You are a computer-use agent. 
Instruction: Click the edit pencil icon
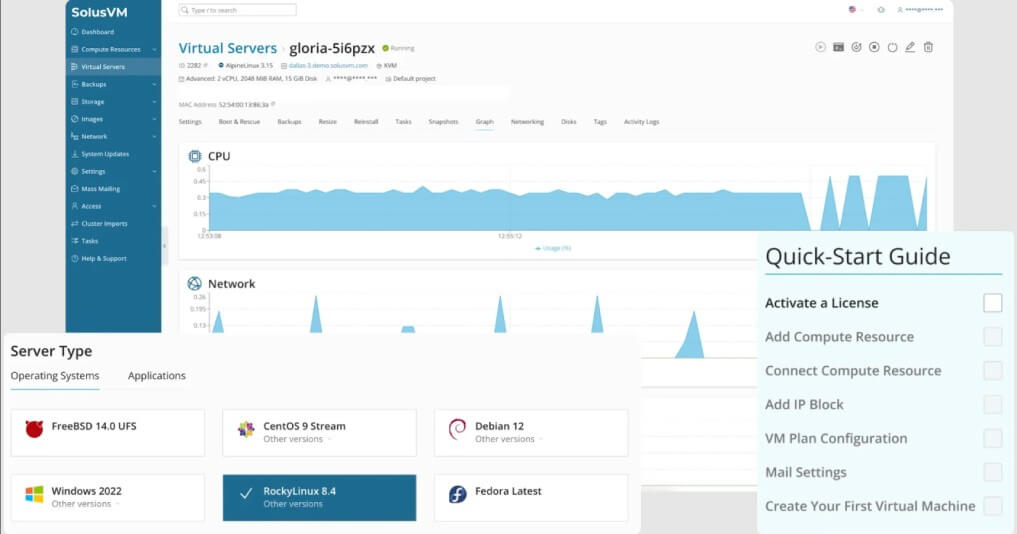(x=910, y=47)
